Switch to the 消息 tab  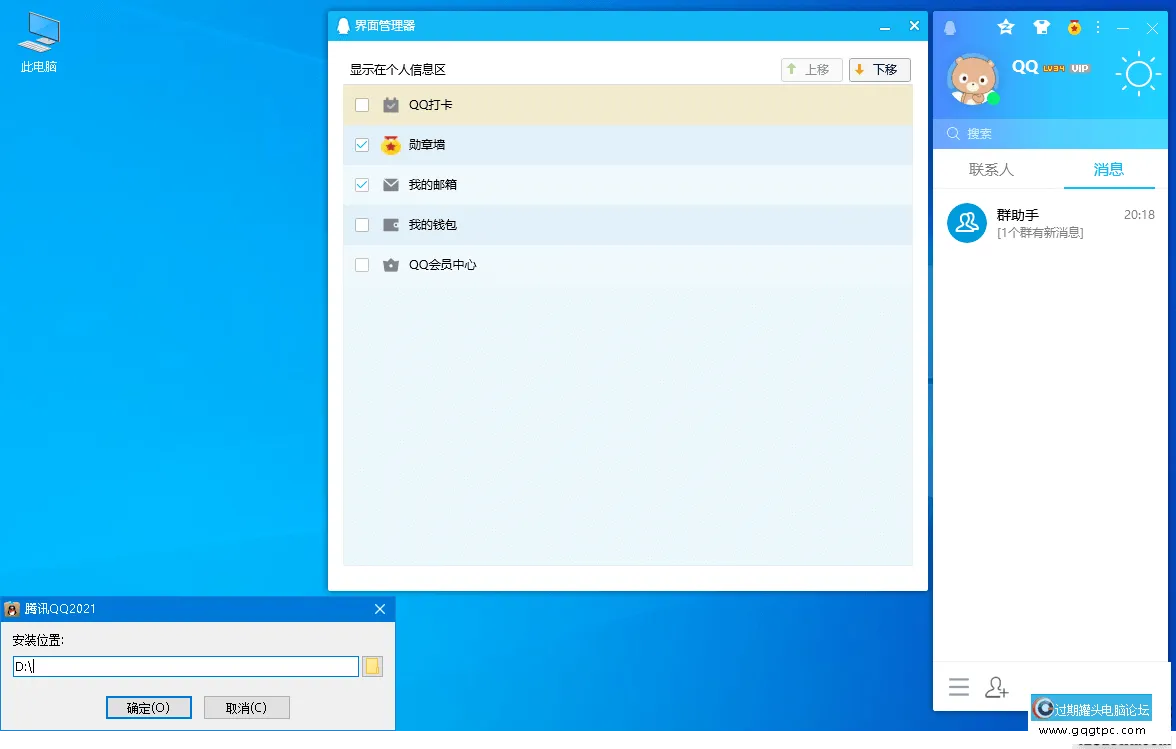pos(1109,170)
